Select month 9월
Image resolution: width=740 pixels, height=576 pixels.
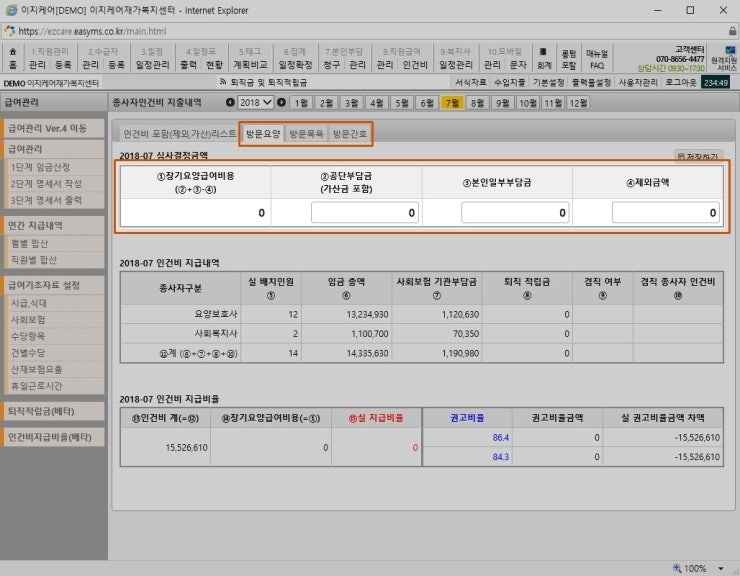coord(503,102)
